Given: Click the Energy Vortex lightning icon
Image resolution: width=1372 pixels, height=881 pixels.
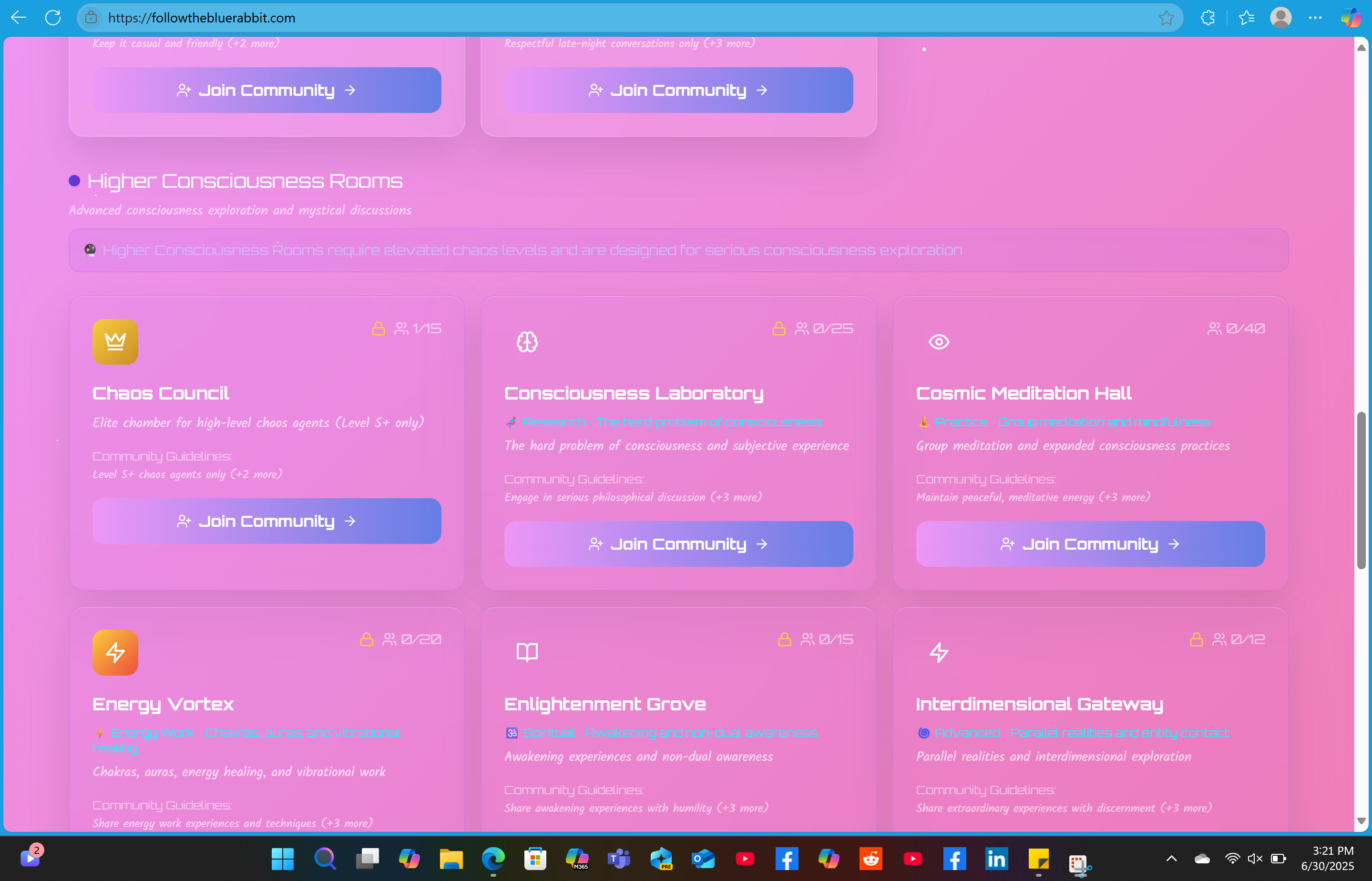Looking at the screenshot, I should [115, 652].
